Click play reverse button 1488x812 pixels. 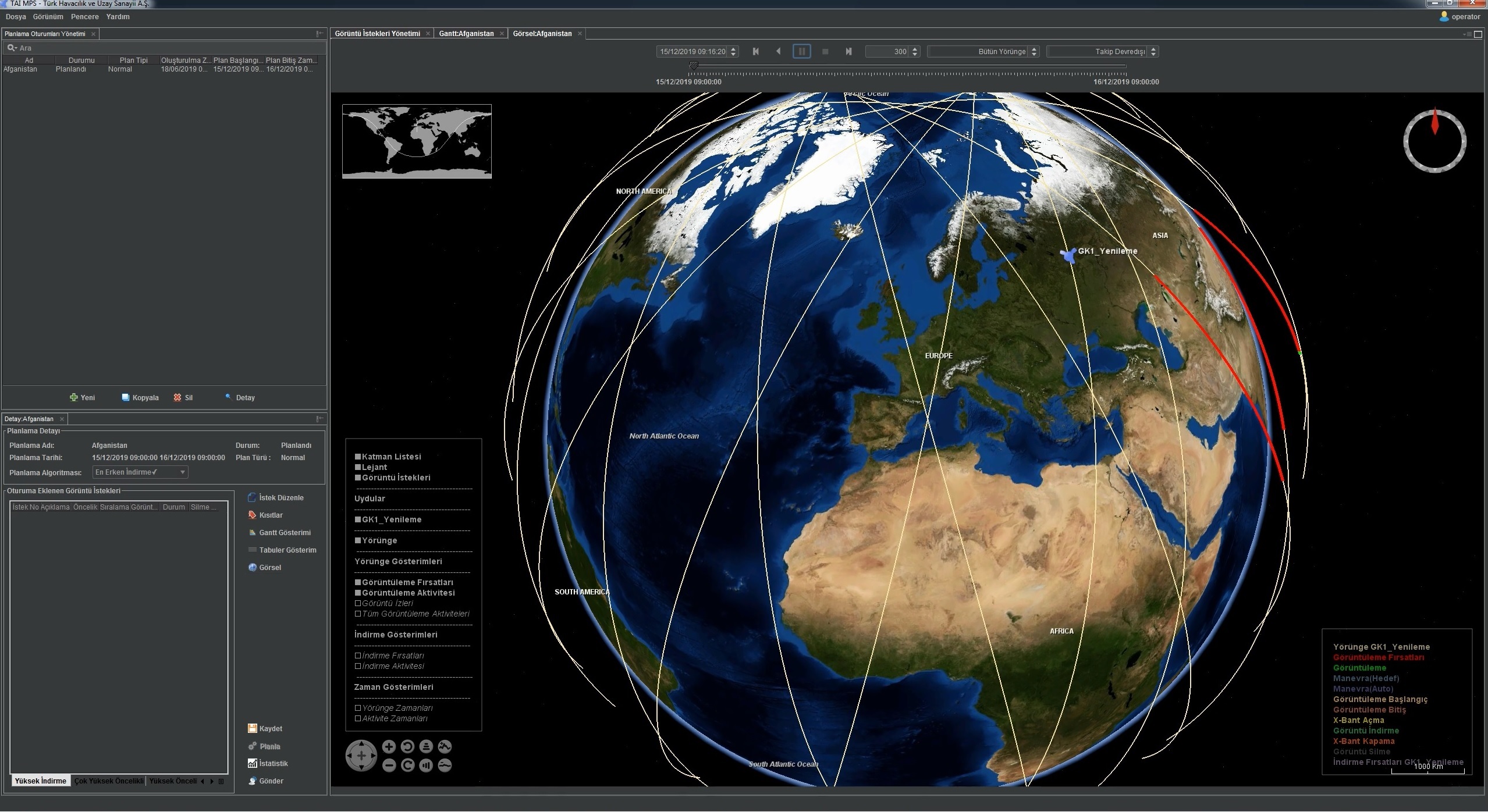pyautogui.click(x=778, y=52)
